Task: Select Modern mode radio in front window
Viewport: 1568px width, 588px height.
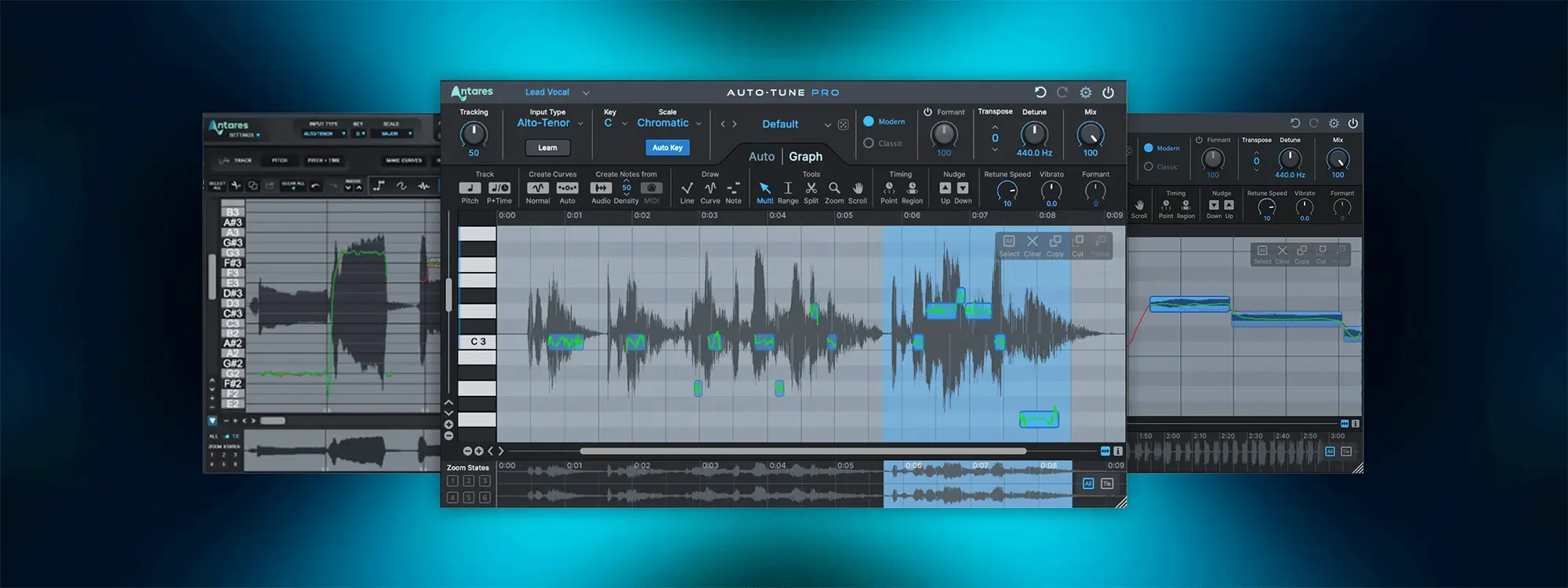Action: (869, 122)
